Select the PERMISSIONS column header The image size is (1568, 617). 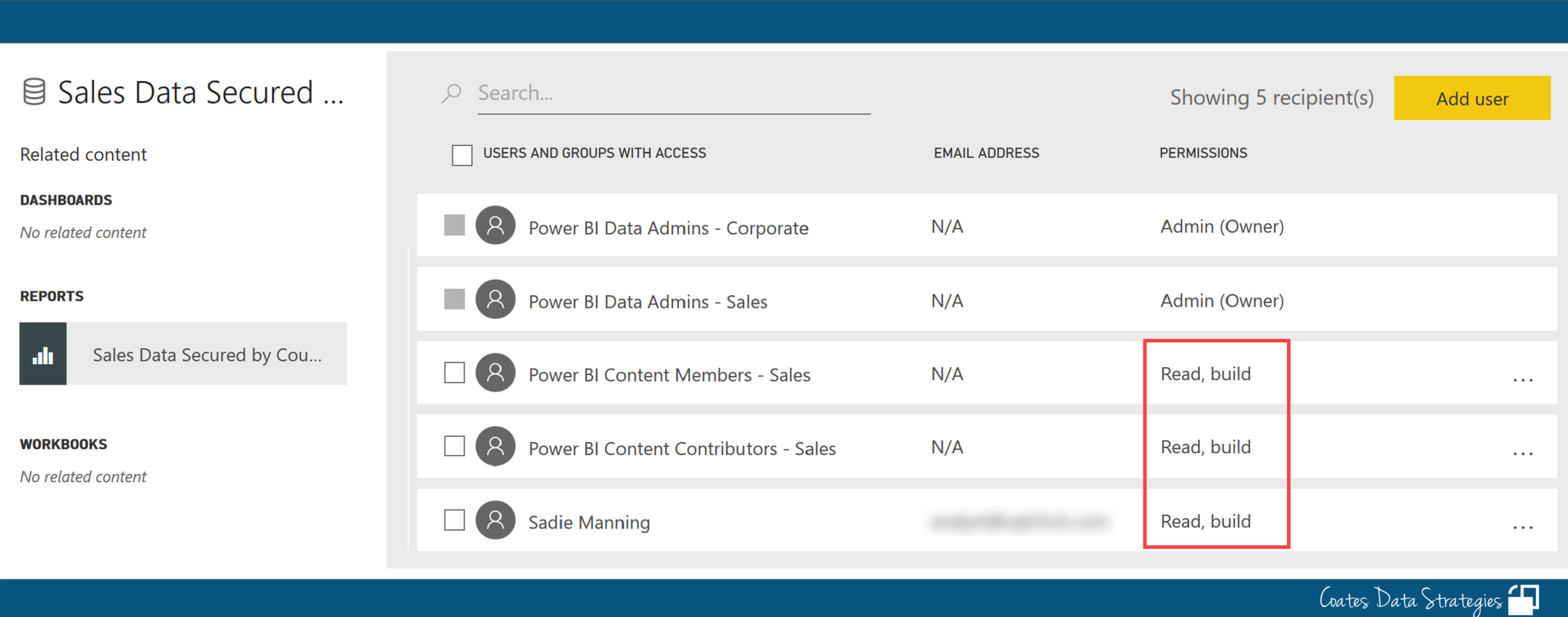coord(1204,153)
